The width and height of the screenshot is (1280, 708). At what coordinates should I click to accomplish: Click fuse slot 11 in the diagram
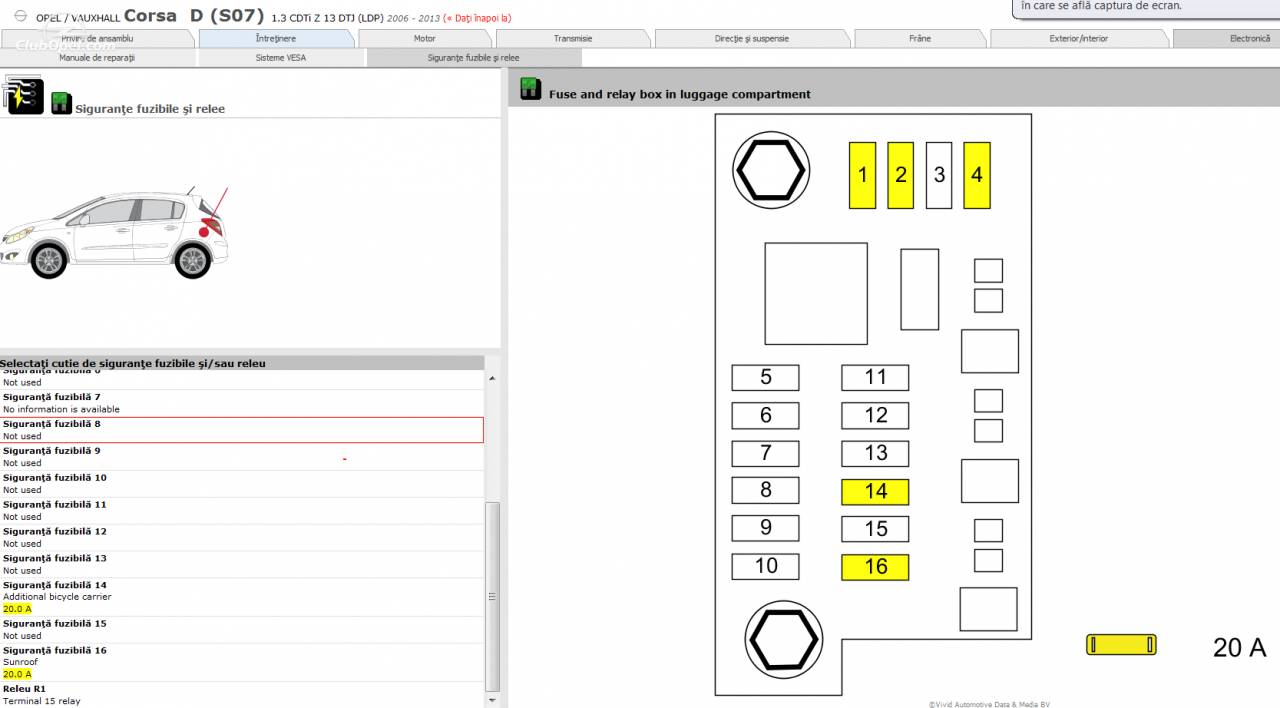(875, 378)
